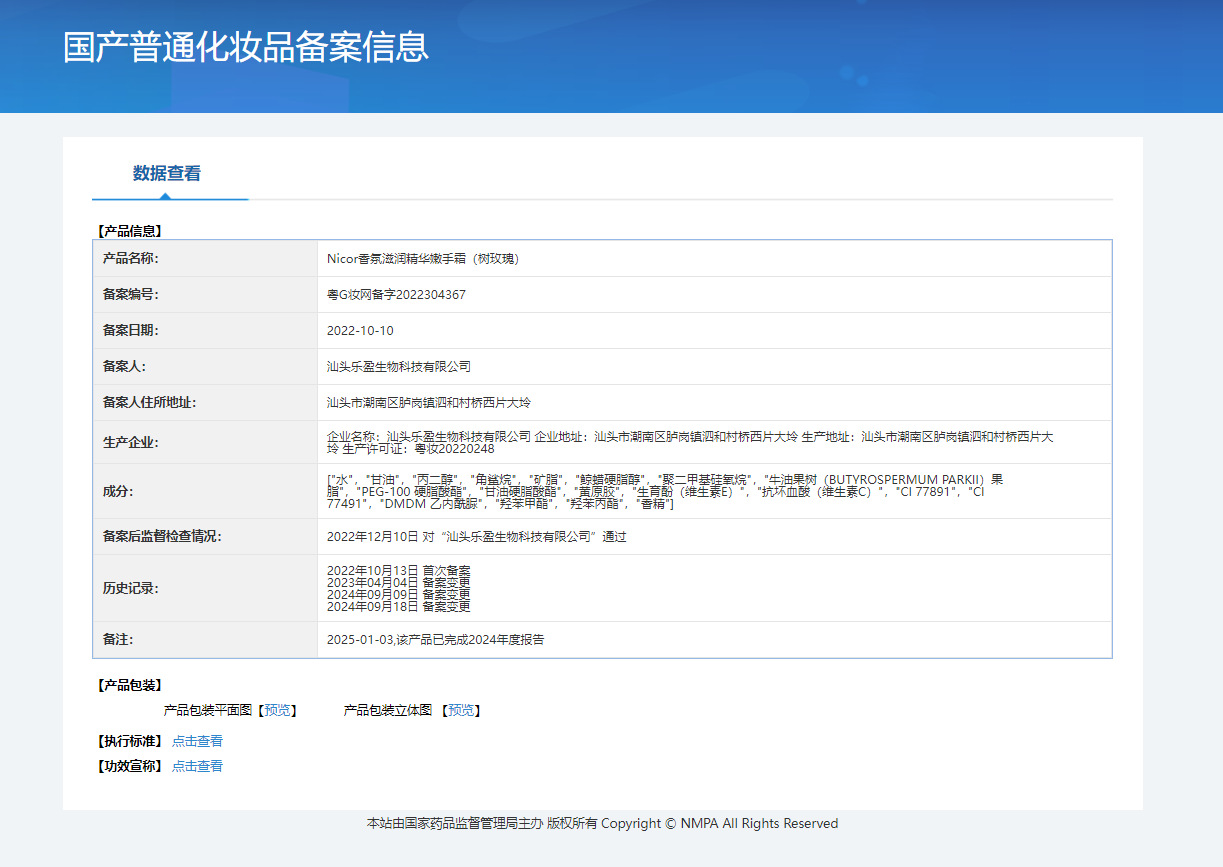The height and width of the screenshot is (867, 1223).
Task: Click the 备注 row label
Action: coord(117,639)
